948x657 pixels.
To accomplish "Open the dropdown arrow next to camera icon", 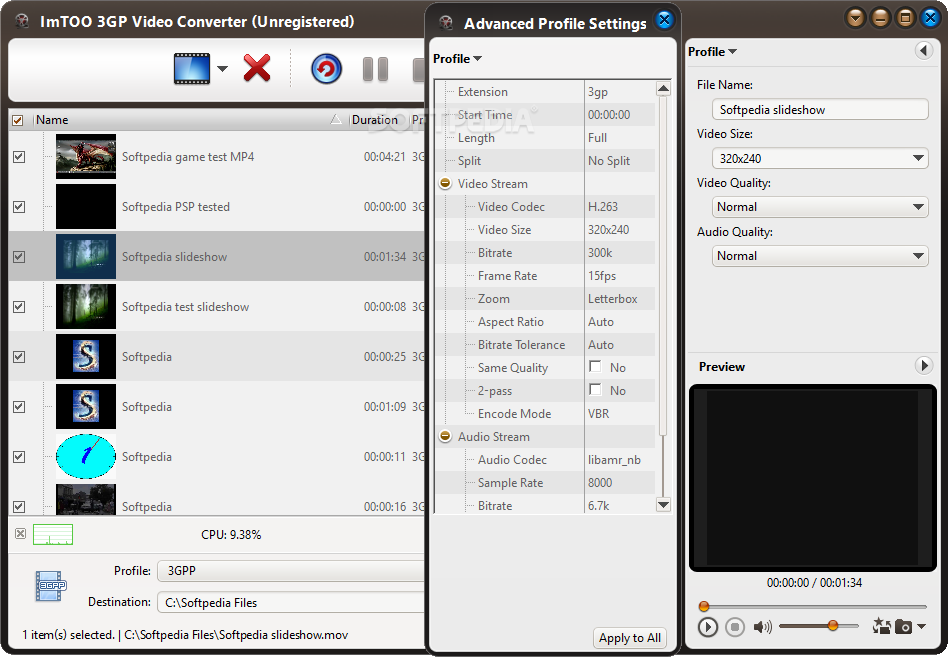I will point(921,627).
